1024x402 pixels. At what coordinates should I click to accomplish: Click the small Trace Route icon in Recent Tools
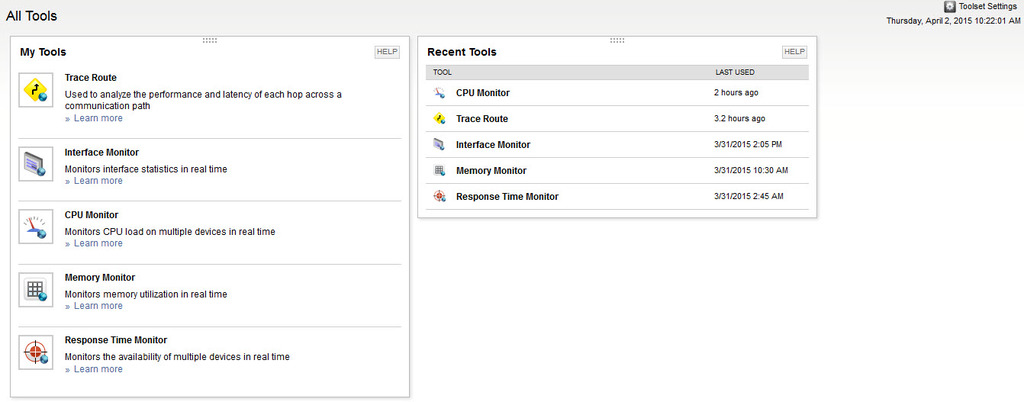click(439, 119)
